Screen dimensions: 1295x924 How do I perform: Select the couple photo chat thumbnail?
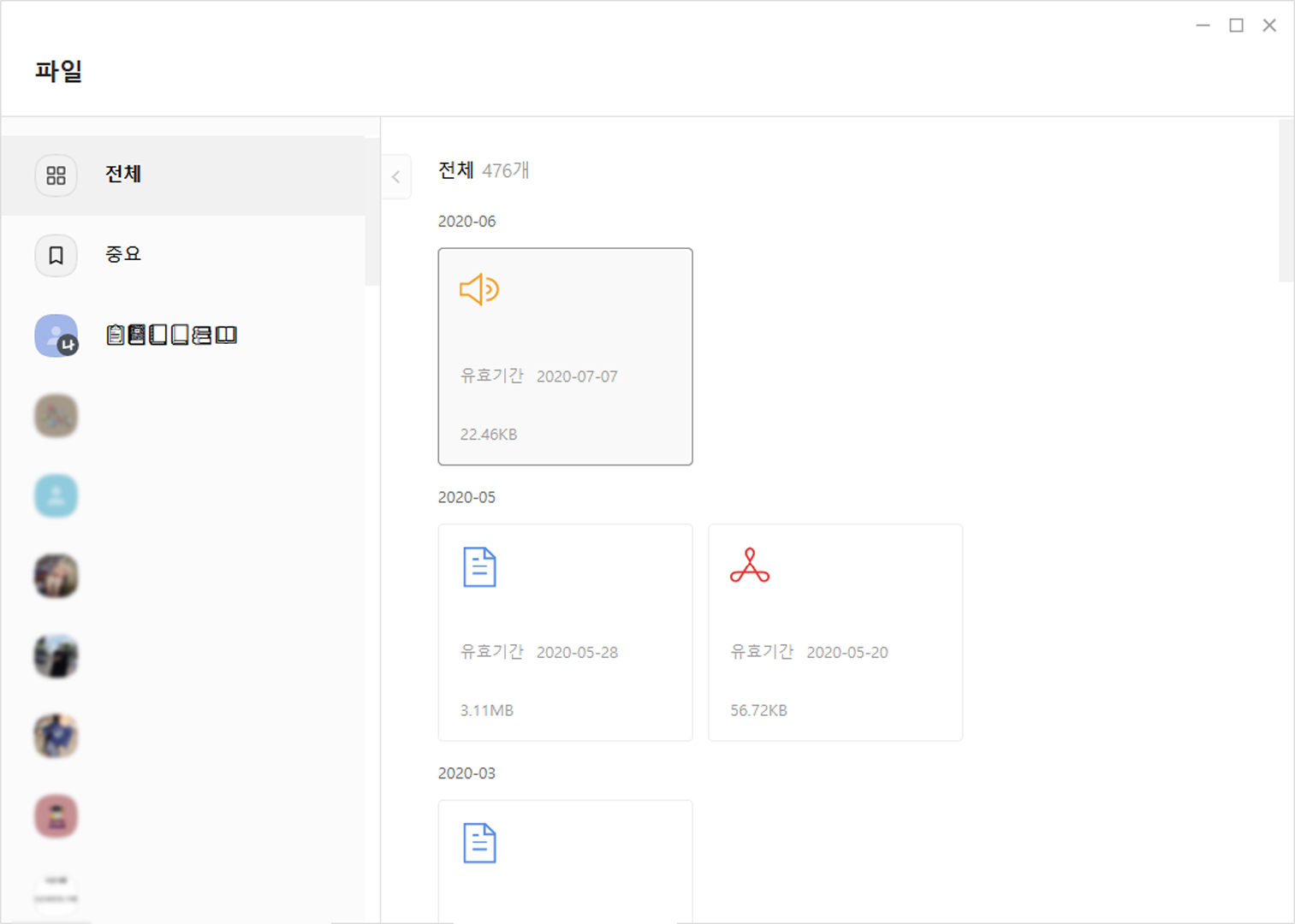tap(56, 576)
